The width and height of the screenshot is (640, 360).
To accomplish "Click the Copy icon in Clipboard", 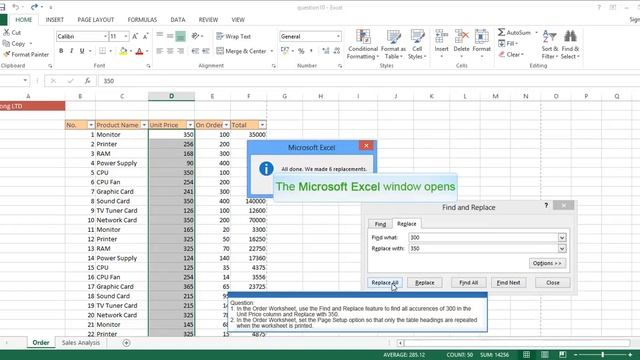I will 6,43.
